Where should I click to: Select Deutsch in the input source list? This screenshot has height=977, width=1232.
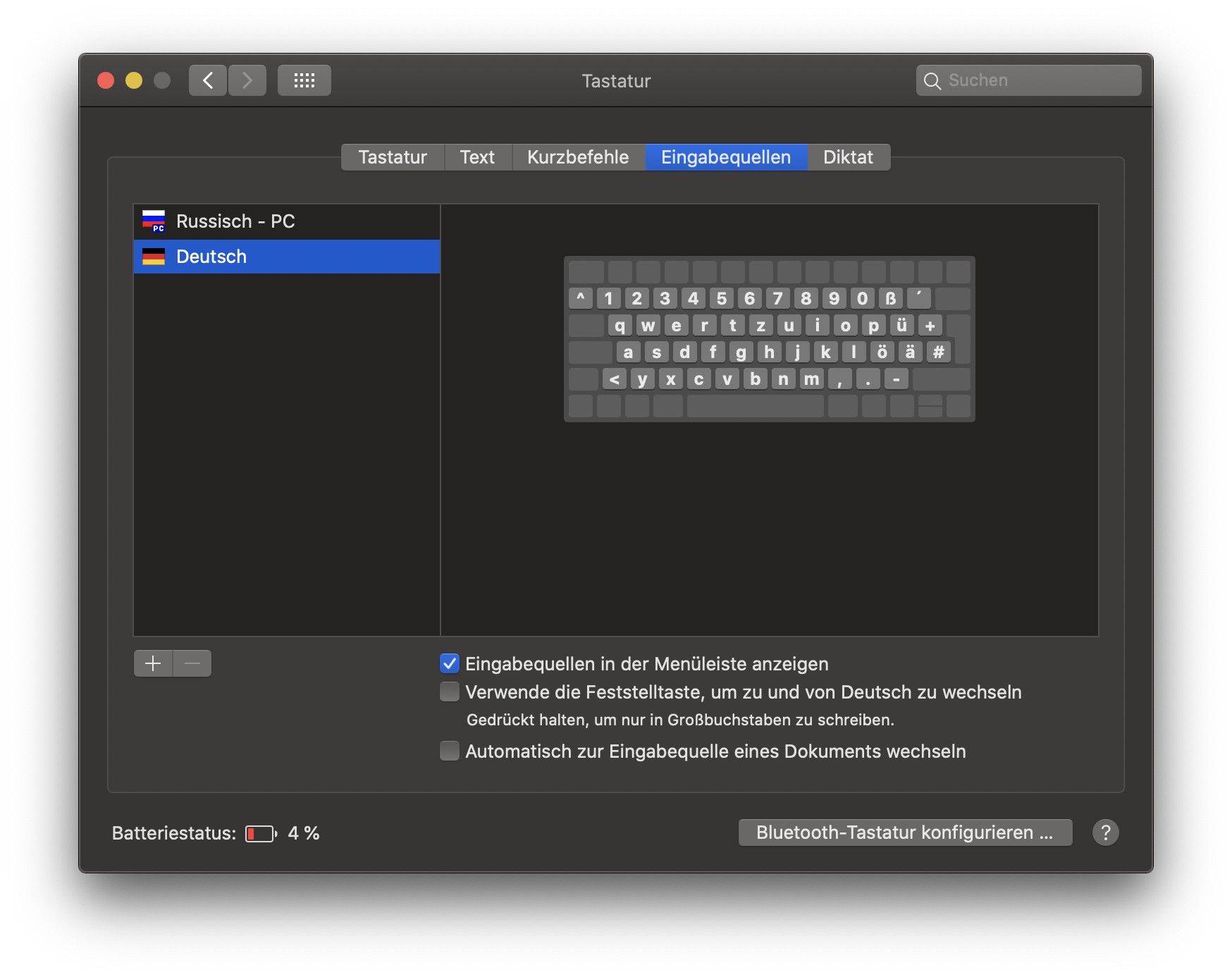click(x=286, y=257)
